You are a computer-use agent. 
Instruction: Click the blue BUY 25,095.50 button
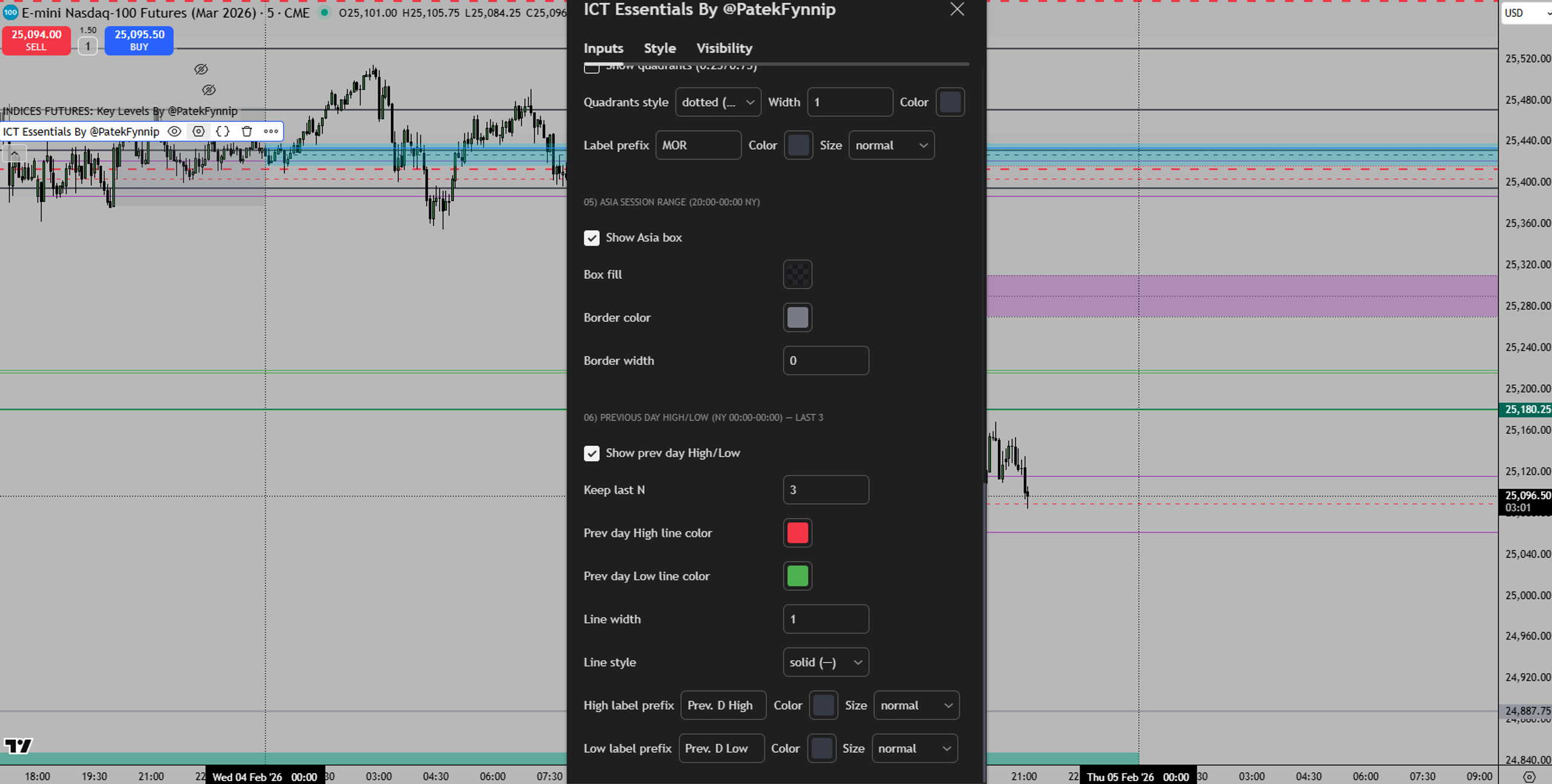[x=139, y=41]
